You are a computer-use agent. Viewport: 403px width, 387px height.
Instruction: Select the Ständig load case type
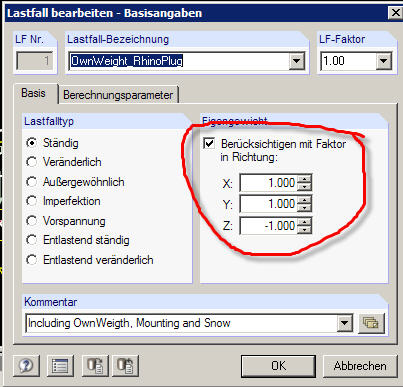click(x=31, y=143)
